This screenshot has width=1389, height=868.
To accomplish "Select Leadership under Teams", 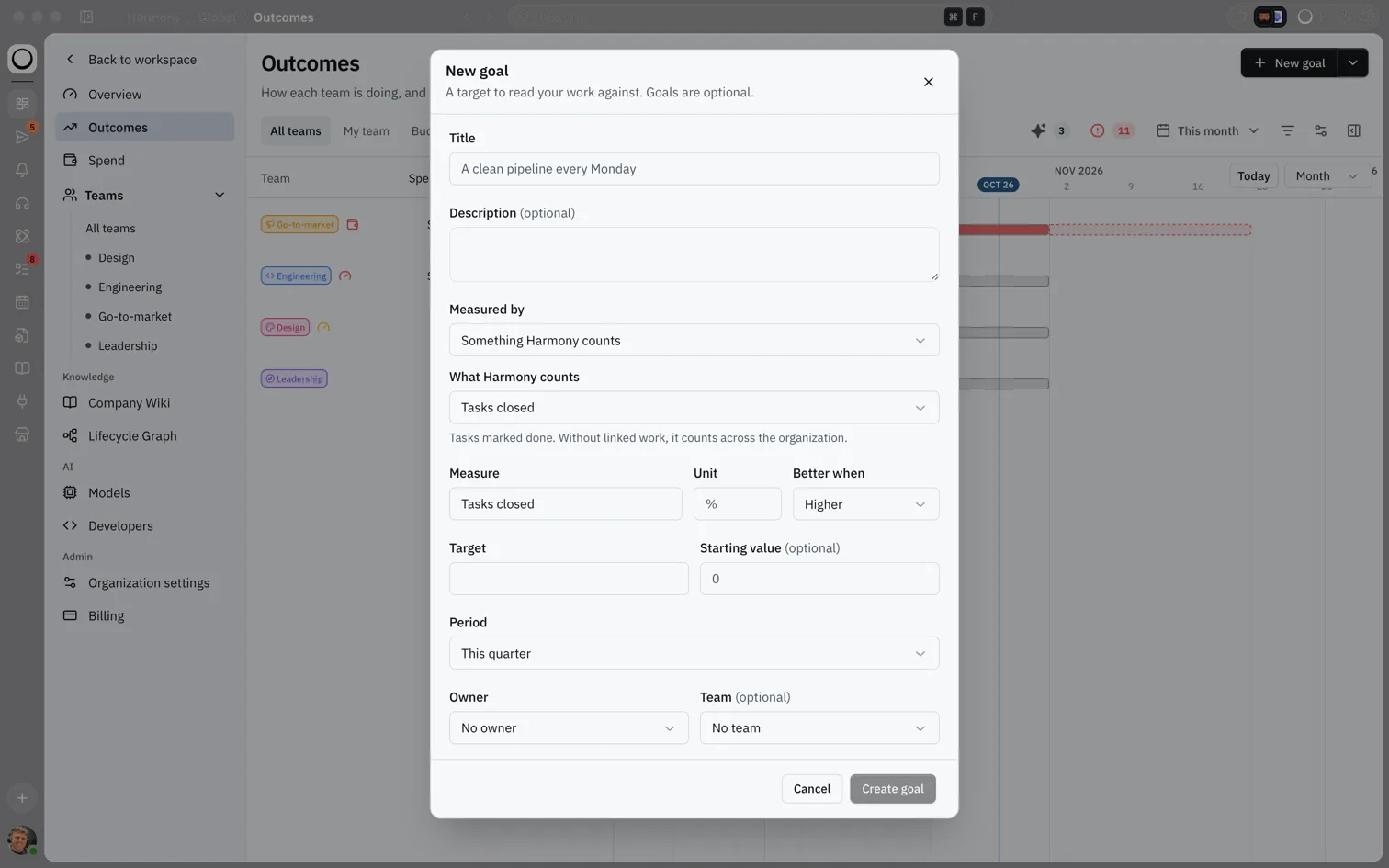I will tap(128, 345).
